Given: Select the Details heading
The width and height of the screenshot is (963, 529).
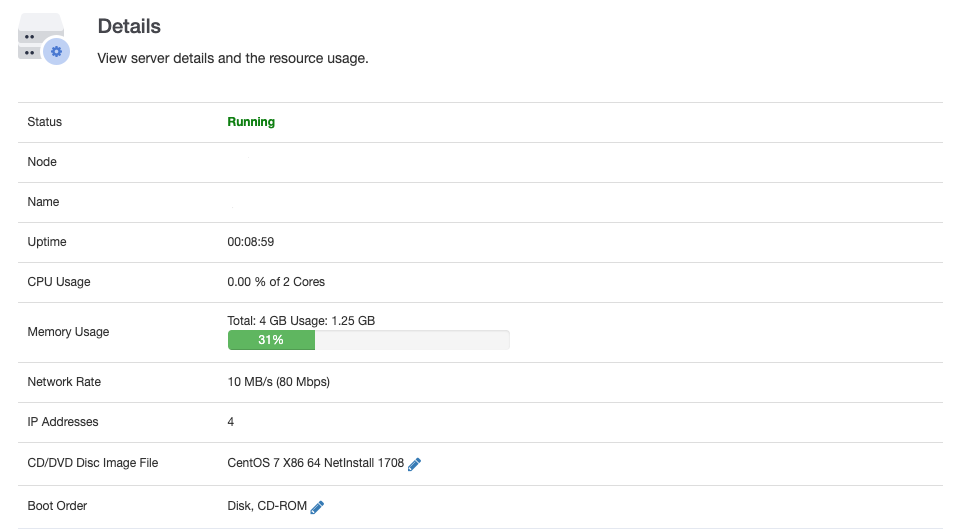Looking at the screenshot, I should tap(129, 26).
